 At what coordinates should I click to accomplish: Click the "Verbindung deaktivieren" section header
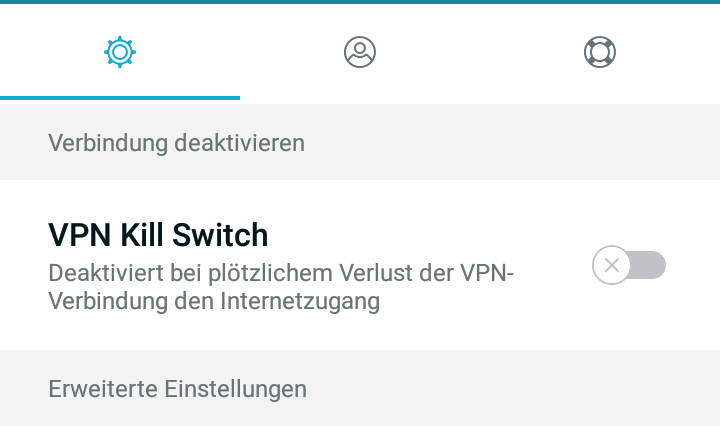tap(176, 143)
